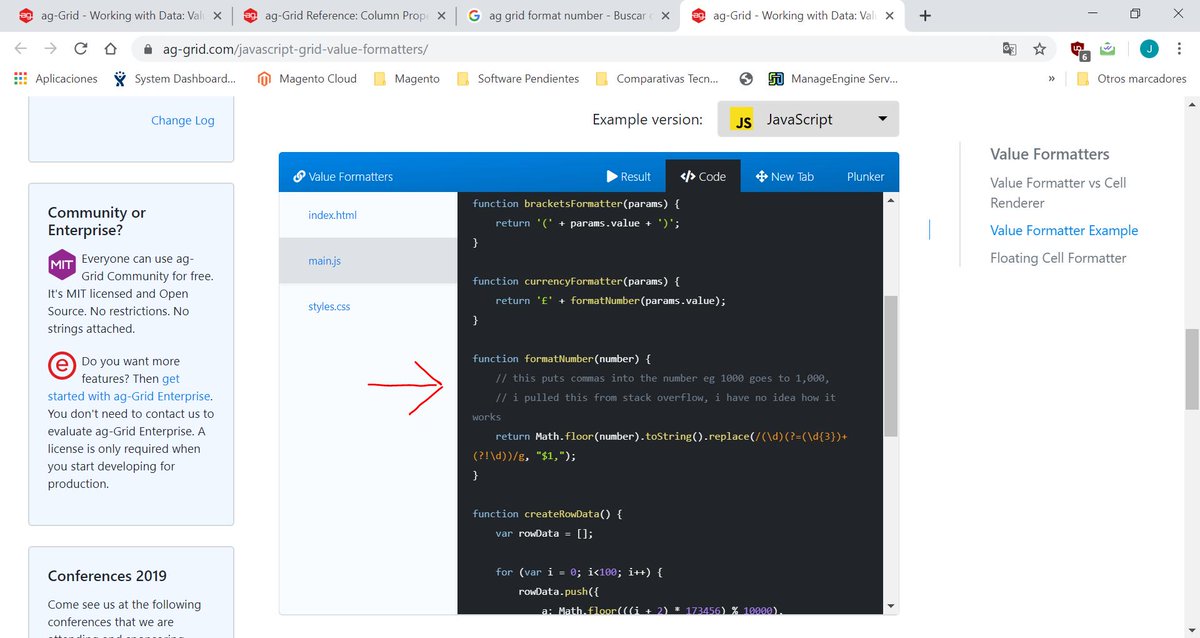
Task: Open System Dashboard bookmark
Action: [x=174, y=78]
